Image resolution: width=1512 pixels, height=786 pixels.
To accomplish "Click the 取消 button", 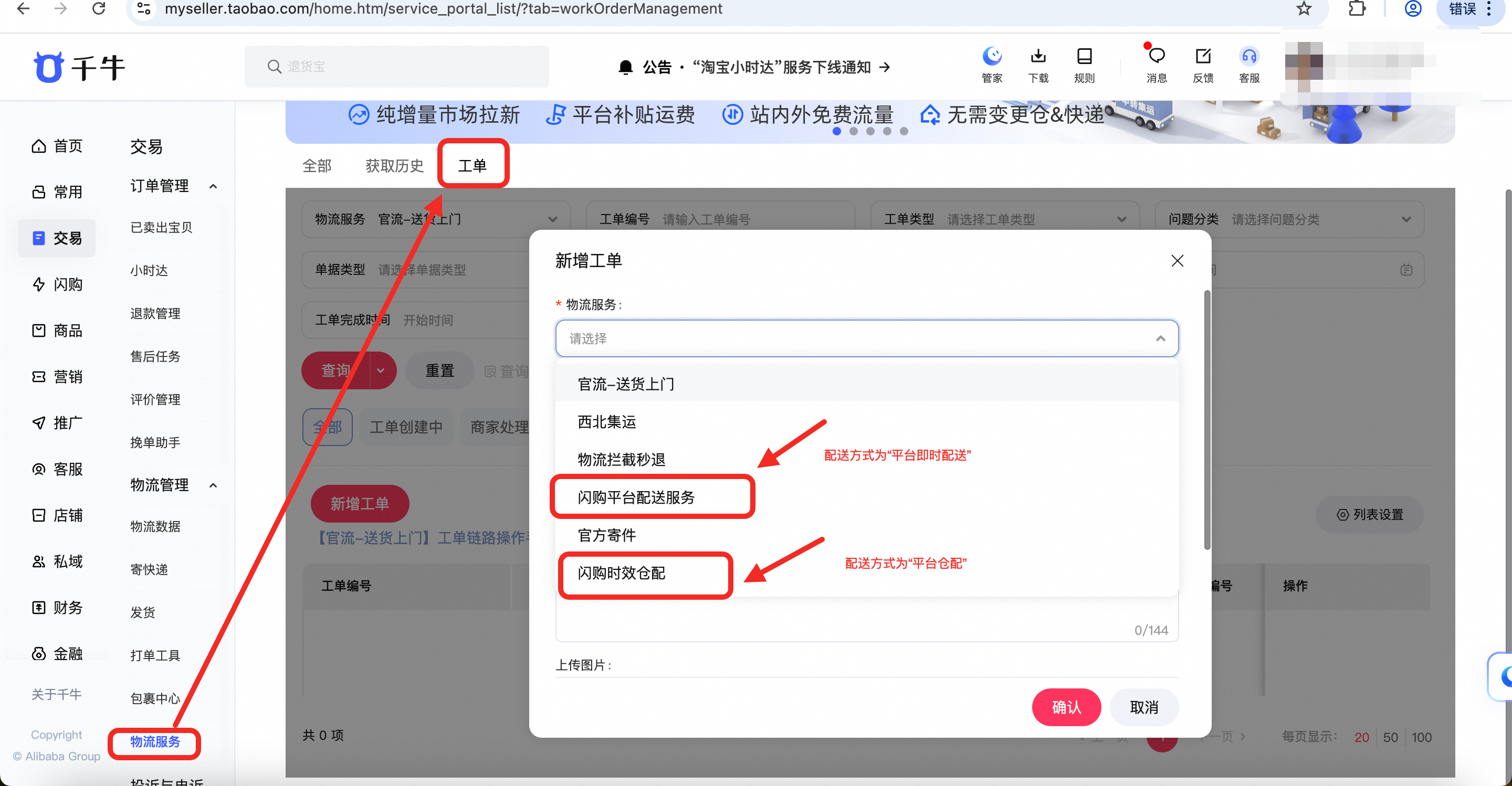I will (x=1144, y=707).
